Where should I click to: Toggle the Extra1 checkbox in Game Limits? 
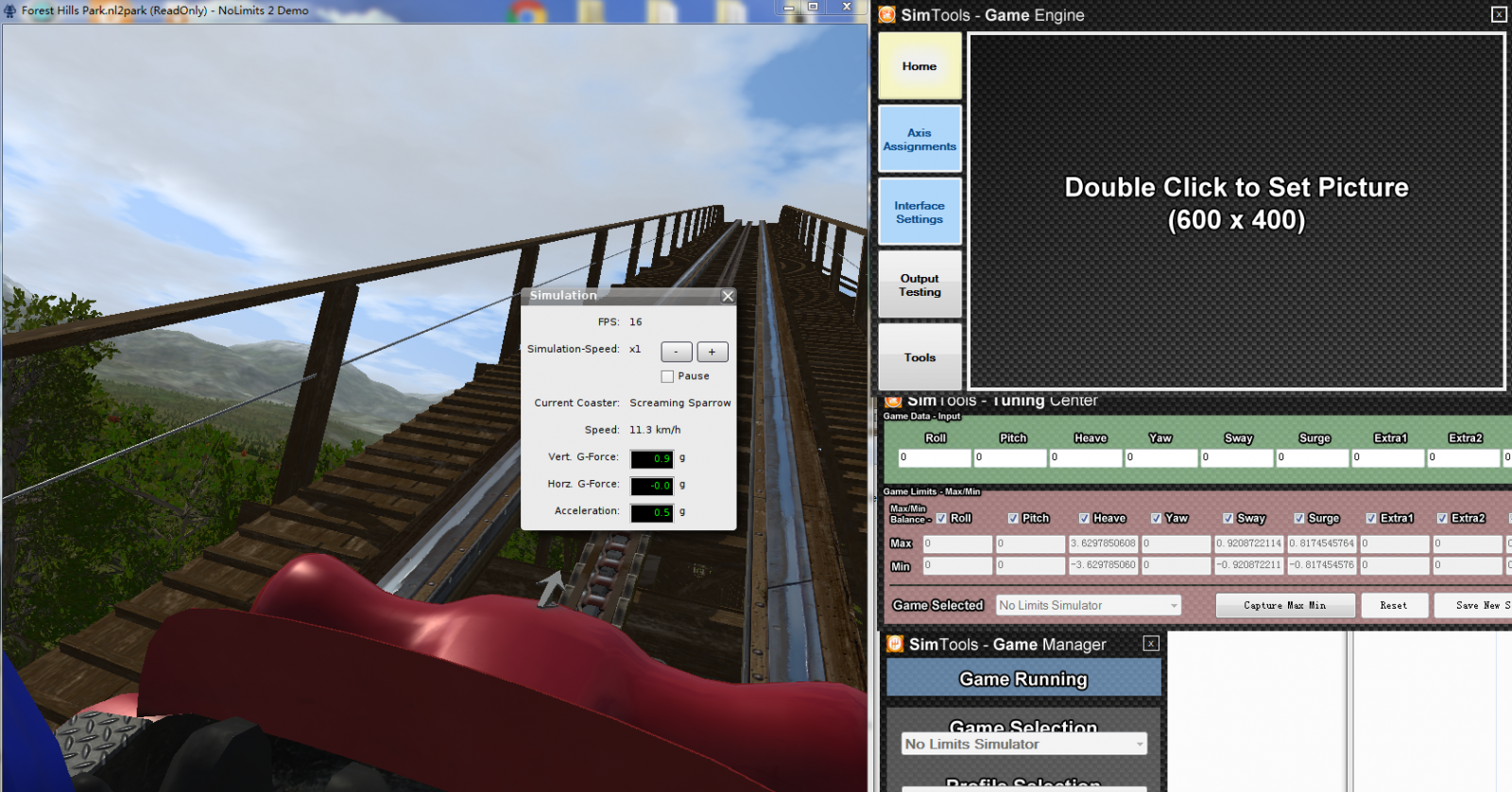[1371, 518]
